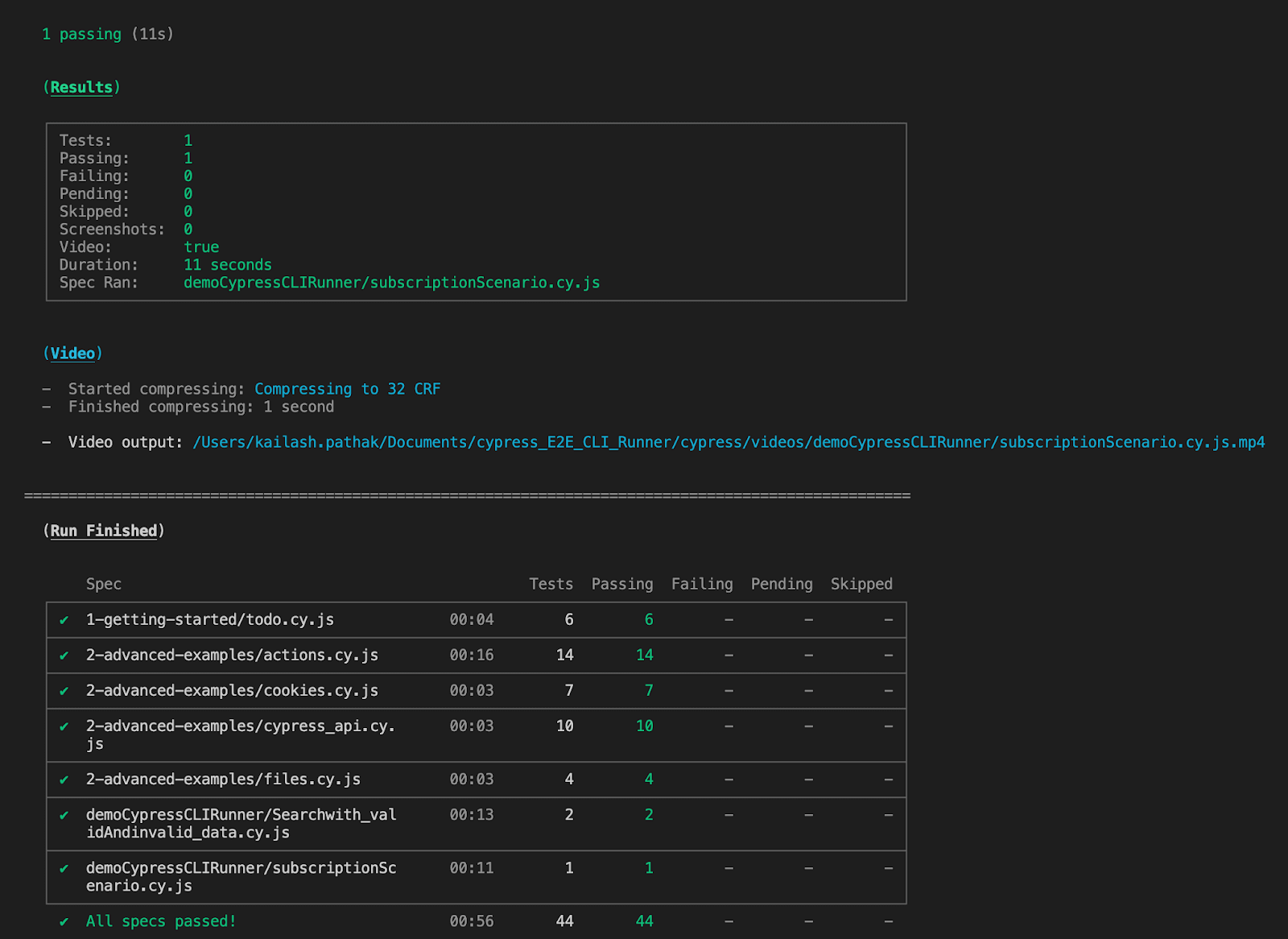Expand the Video section
This screenshot has width=1288, height=939.
coord(74,353)
